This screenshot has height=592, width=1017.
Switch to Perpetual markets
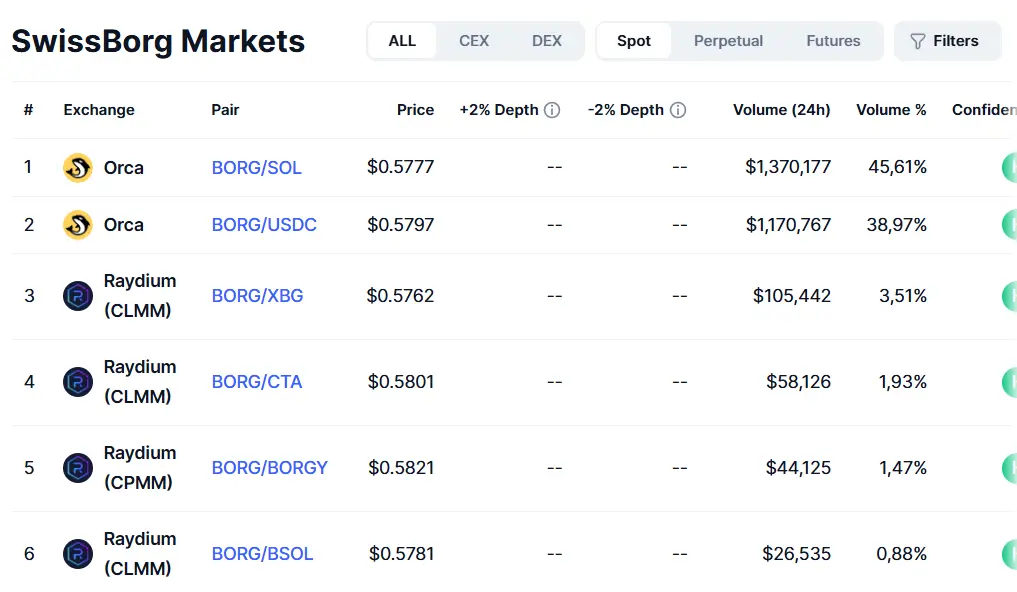click(728, 41)
